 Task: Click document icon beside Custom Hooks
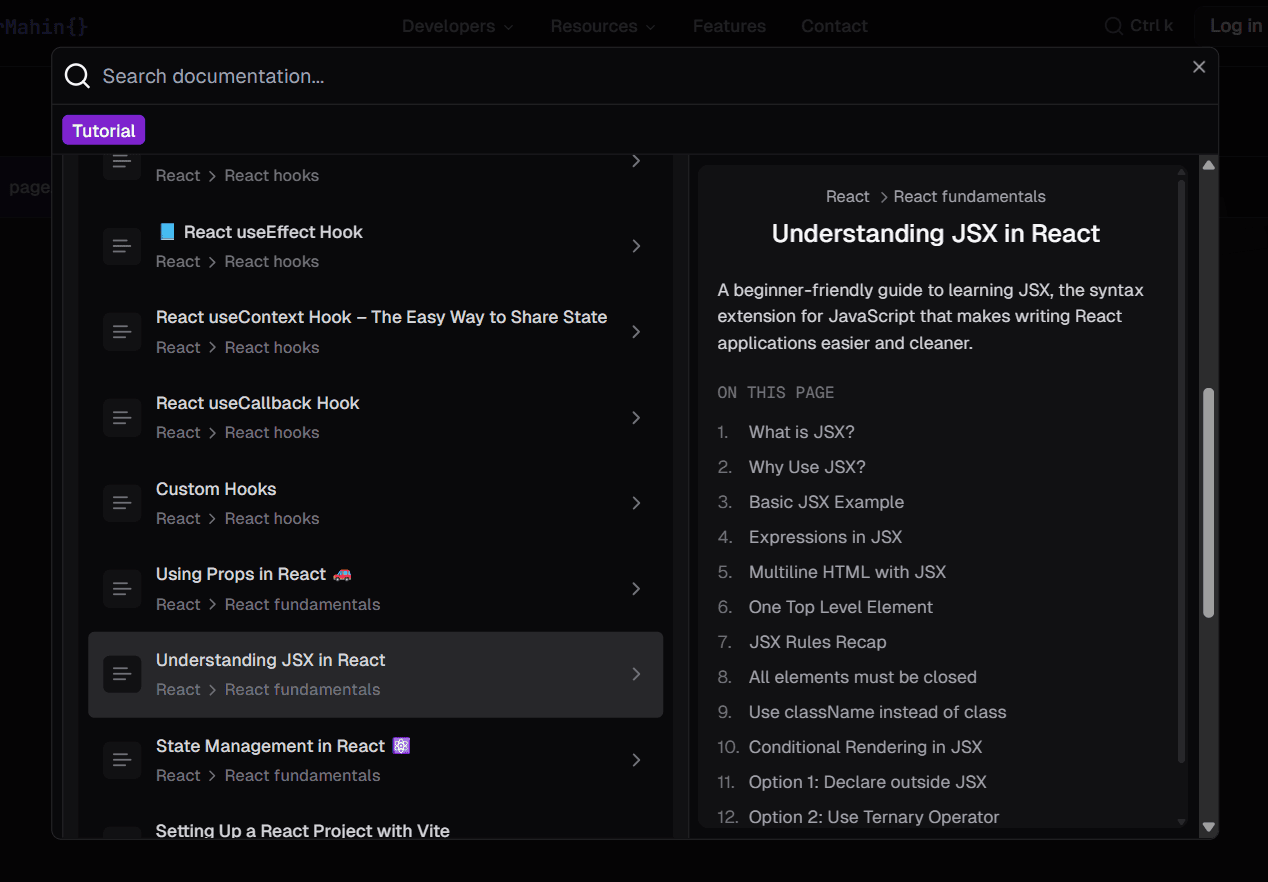coord(122,503)
